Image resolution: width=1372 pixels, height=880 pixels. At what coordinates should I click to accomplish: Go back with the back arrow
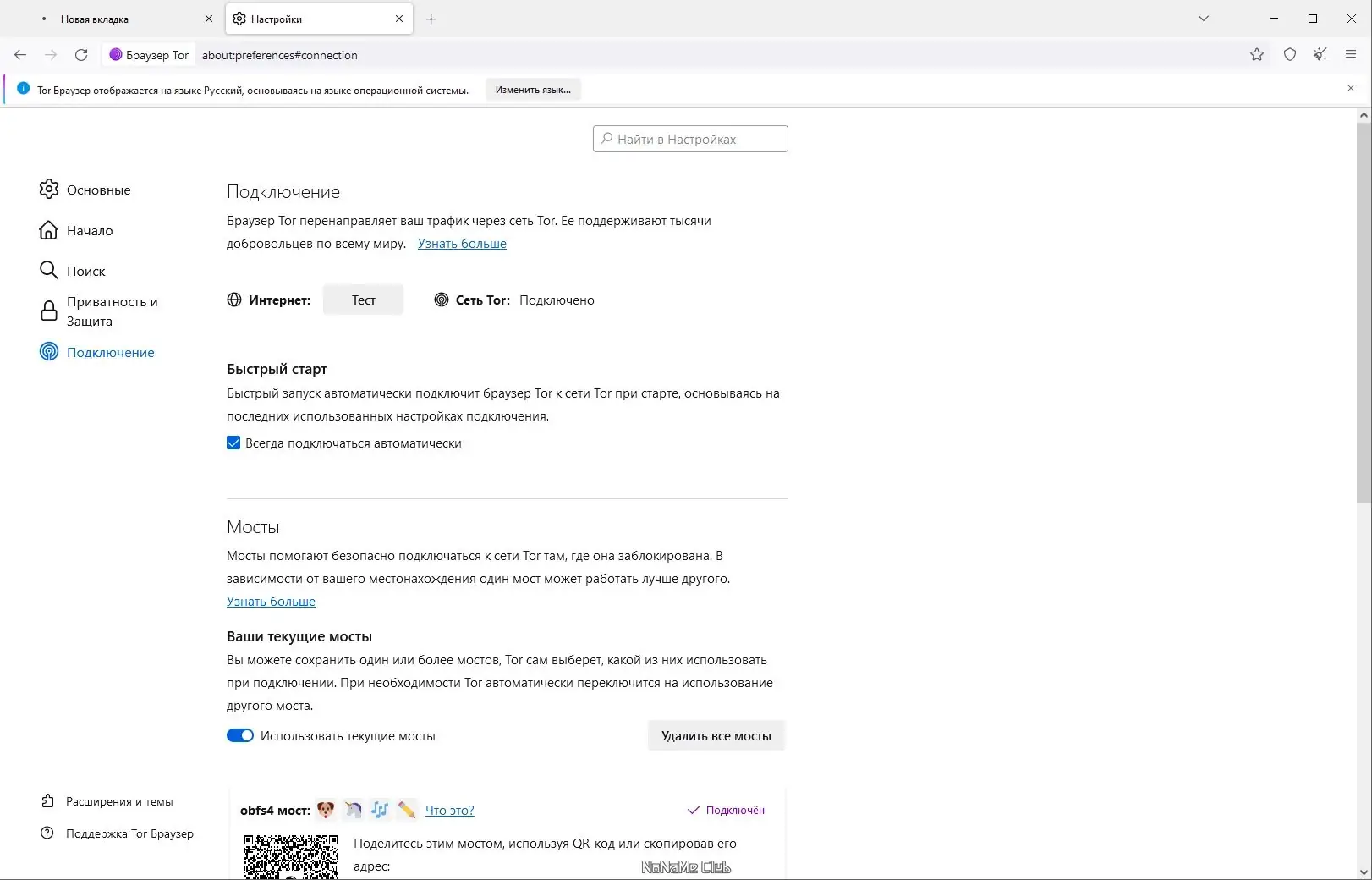tap(20, 55)
